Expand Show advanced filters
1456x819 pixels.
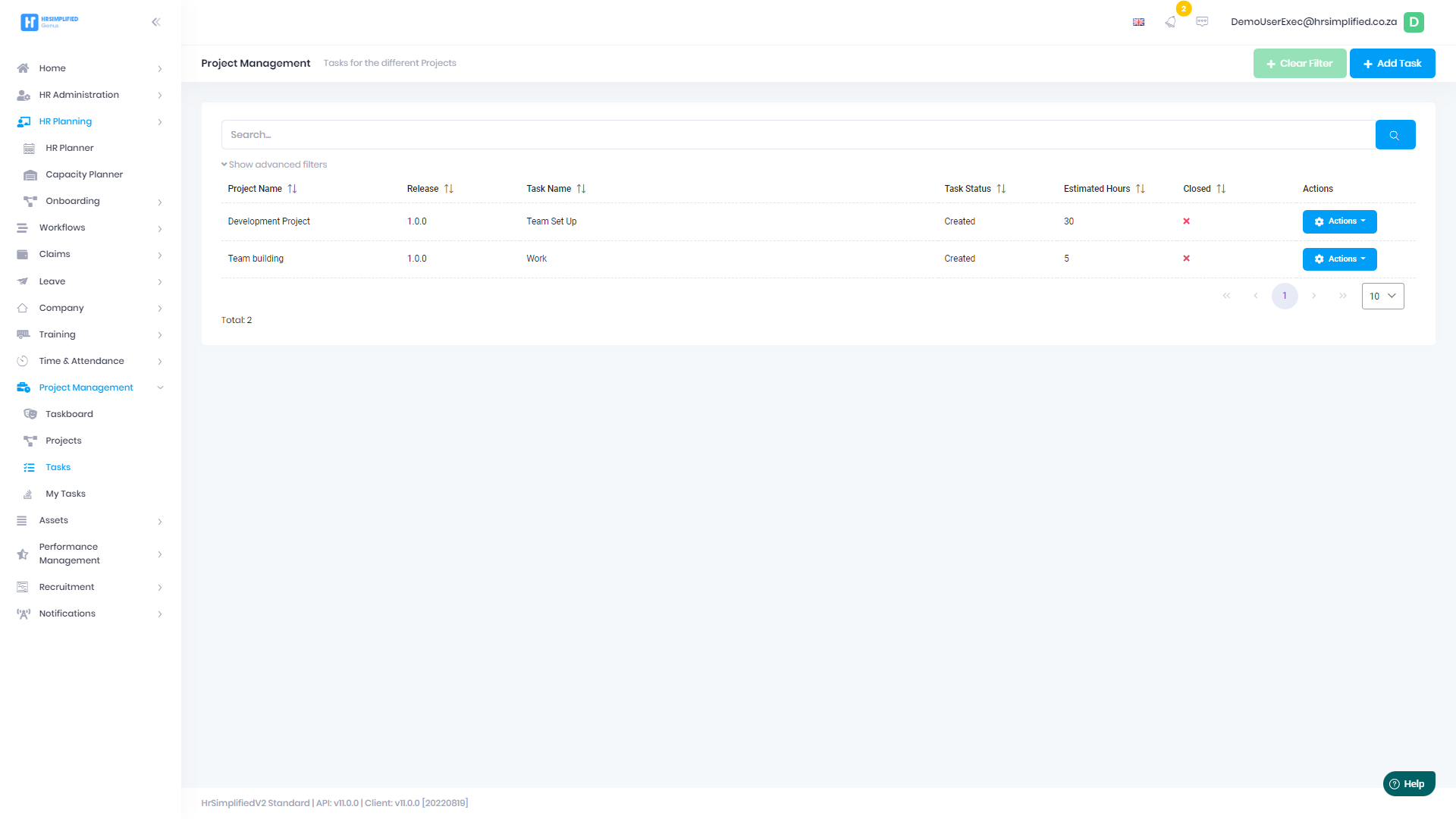pos(275,165)
